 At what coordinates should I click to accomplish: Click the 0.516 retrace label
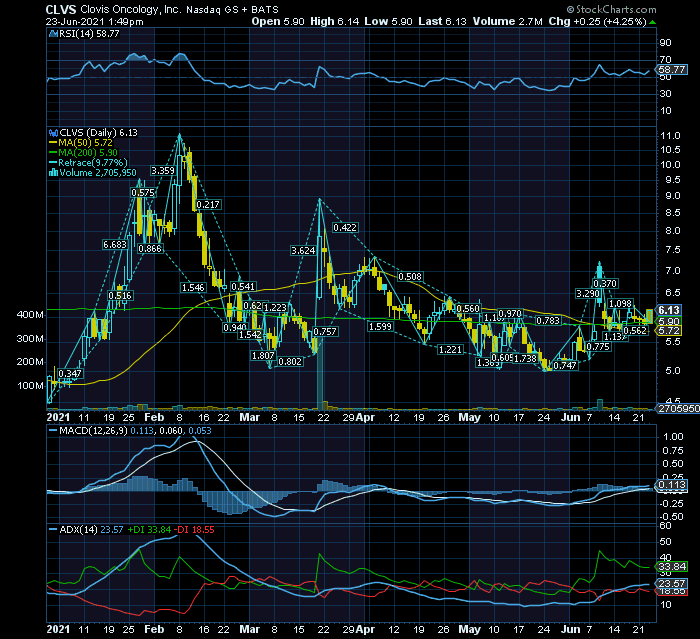(120, 295)
